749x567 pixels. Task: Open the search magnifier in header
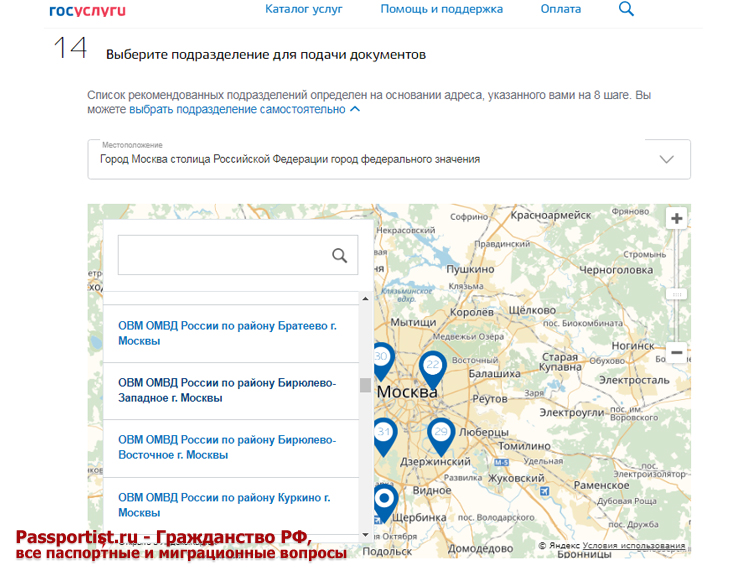(x=626, y=9)
